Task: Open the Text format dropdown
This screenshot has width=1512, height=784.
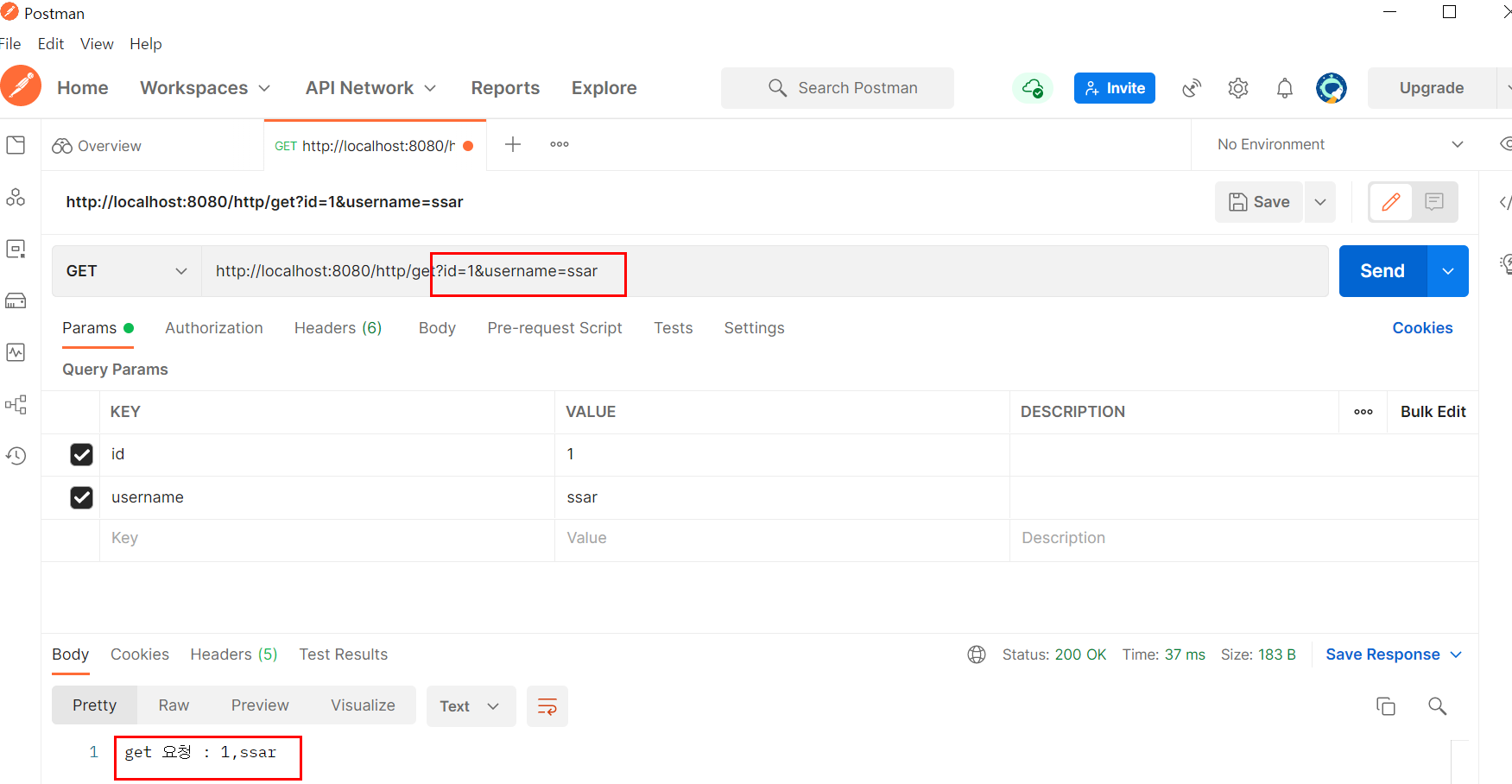Action: click(x=471, y=706)
